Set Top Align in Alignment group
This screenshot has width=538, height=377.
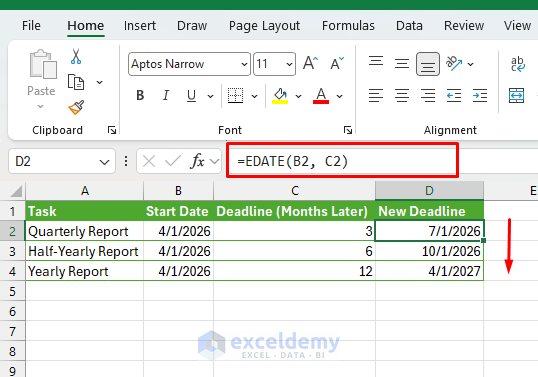pos(376,62)
